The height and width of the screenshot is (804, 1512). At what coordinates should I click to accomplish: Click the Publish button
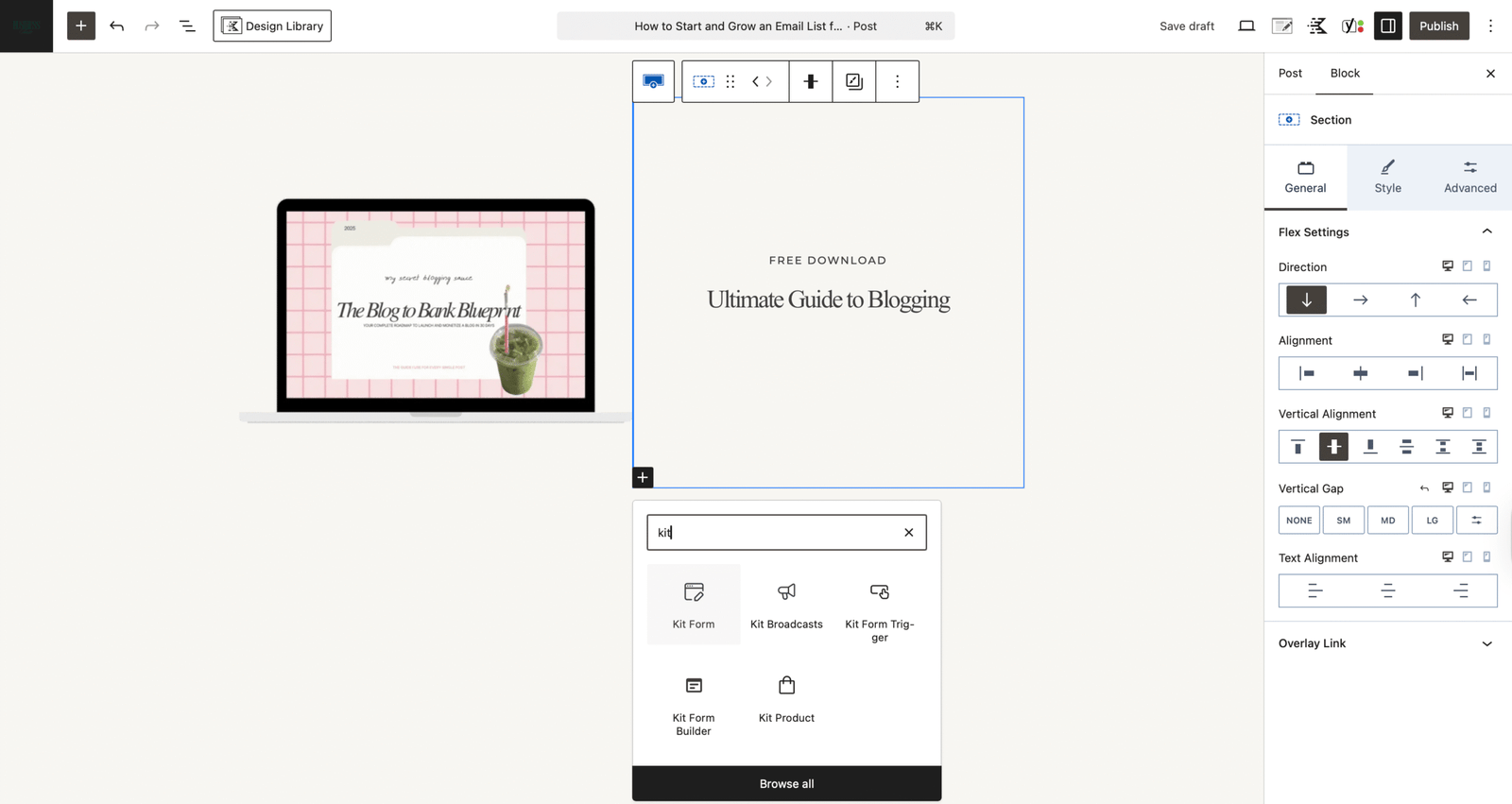[x=1438, y=26]
